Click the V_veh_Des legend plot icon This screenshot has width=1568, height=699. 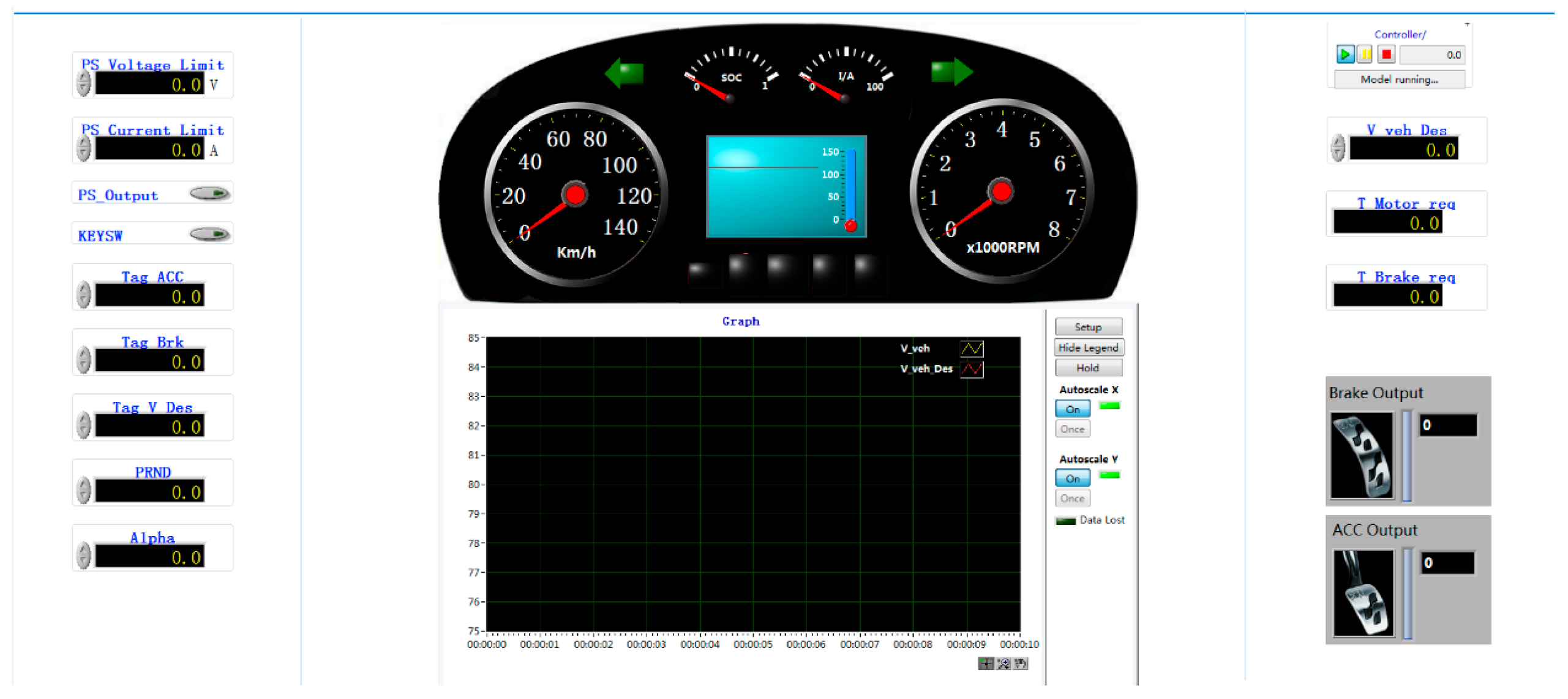pos(971,369)
